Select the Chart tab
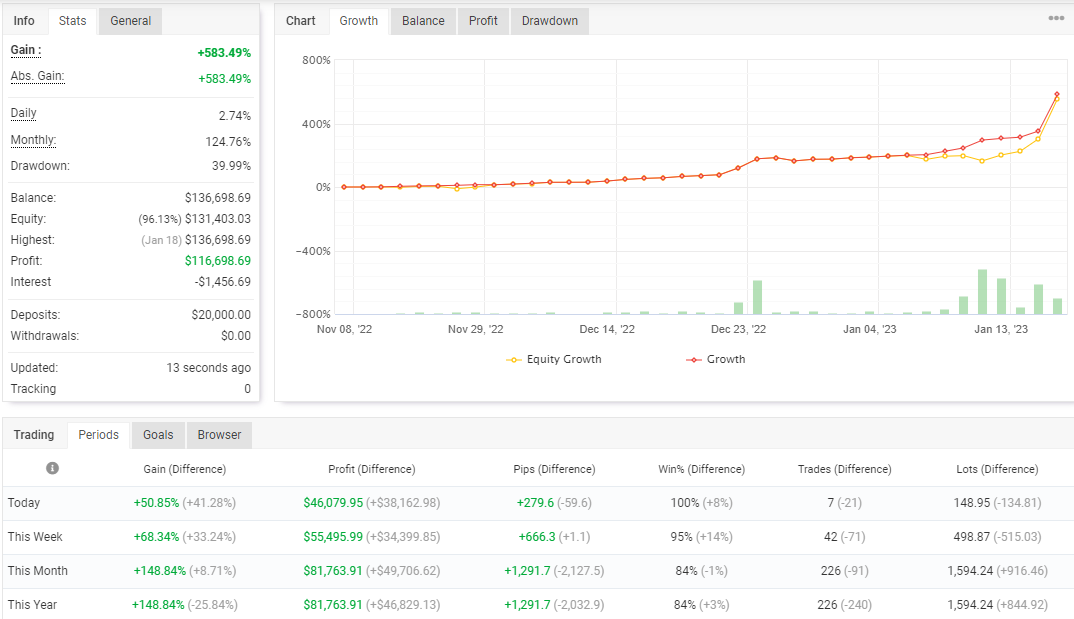This screenshot has width=1074, height=619. coord(301,21)
